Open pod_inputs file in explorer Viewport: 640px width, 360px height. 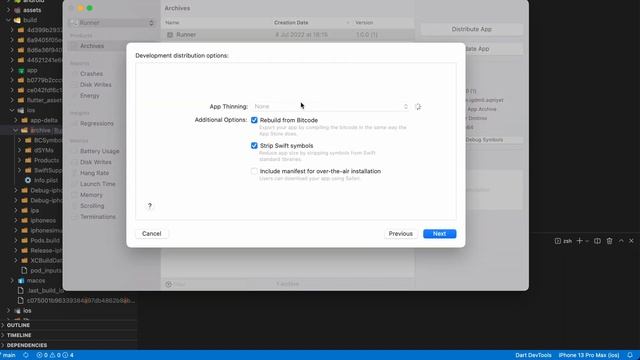coord(46,270)
